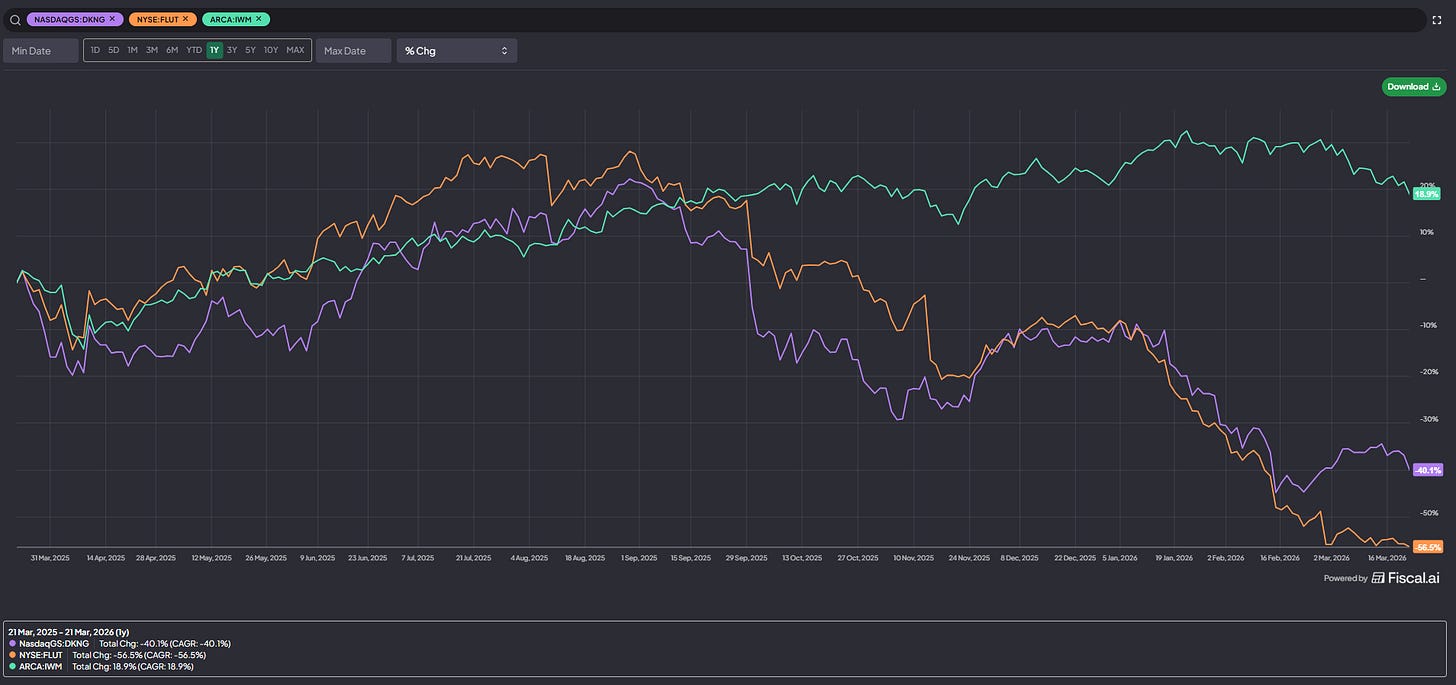Viewport: 1456px width, 685px height.
Task: Click the green Download button
Action: tap(1414, 87)
